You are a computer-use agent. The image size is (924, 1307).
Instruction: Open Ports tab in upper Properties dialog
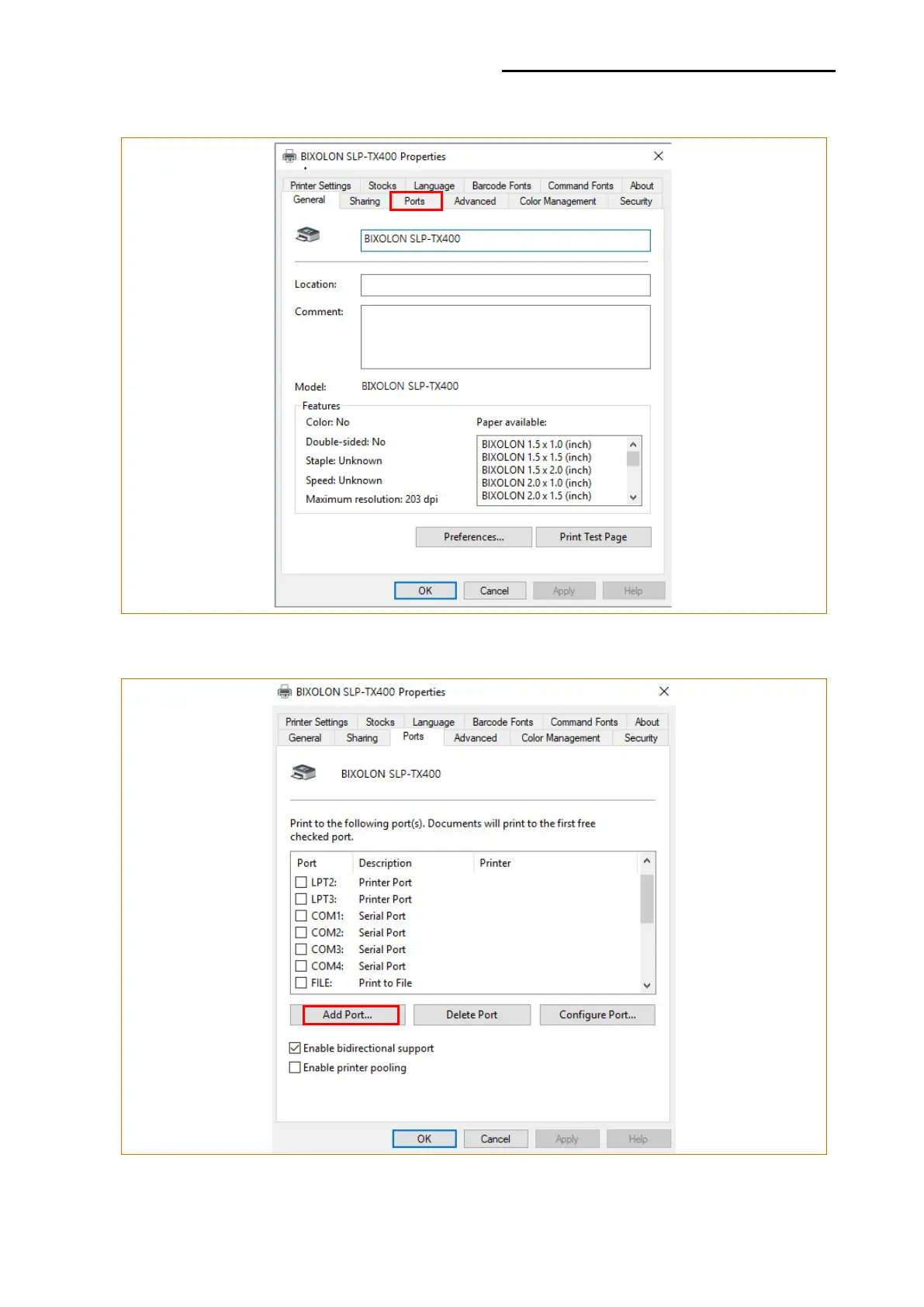click(416, 201)
